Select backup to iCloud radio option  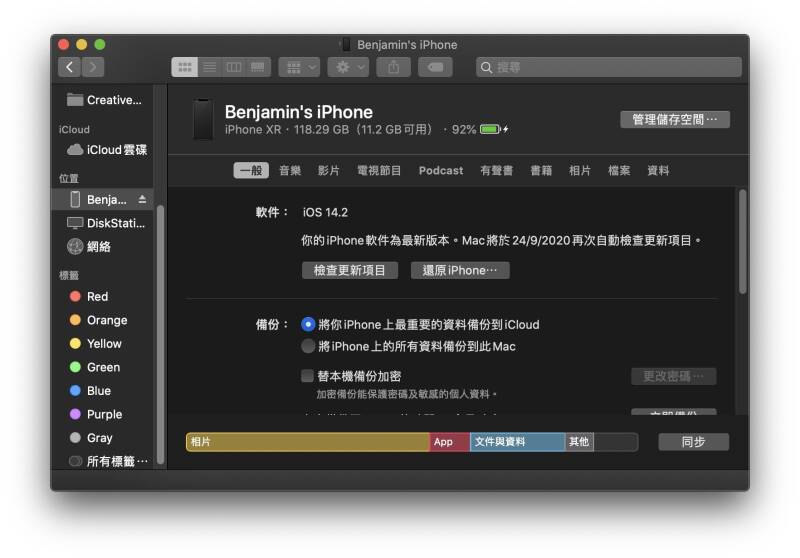pyautogui.click(x=308, y=324)
